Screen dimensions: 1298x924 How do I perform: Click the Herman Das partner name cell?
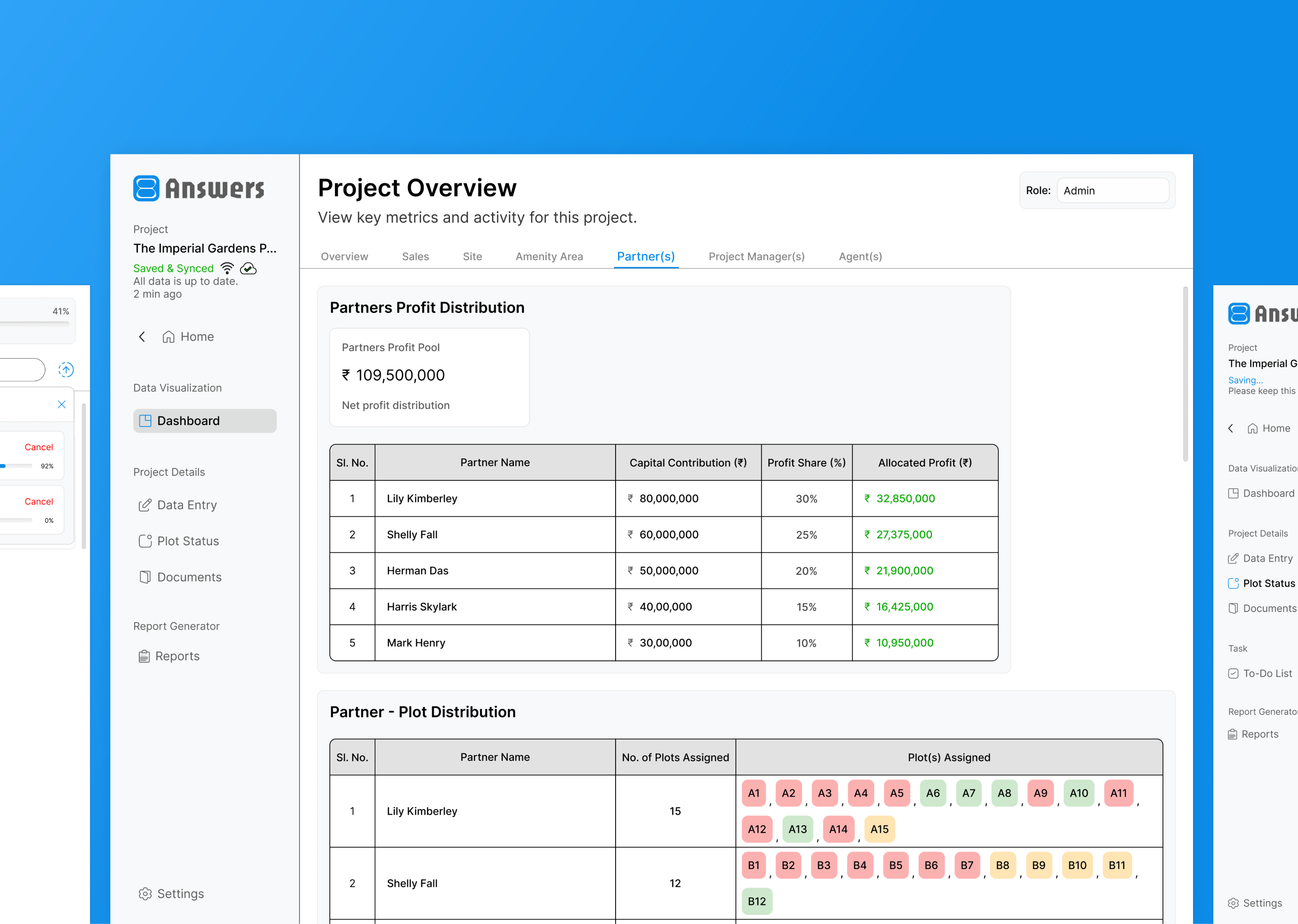494,571
